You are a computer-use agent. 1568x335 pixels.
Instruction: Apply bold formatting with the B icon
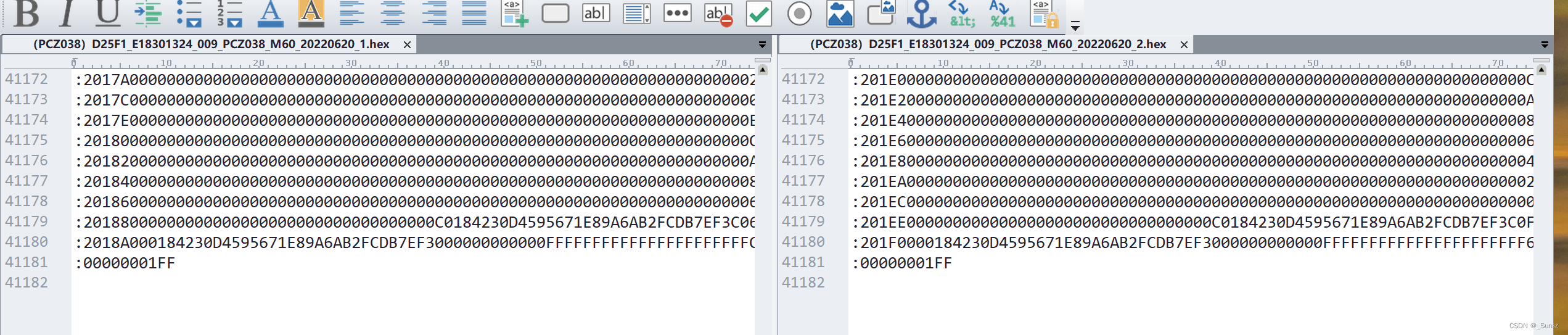coord(27,13)
